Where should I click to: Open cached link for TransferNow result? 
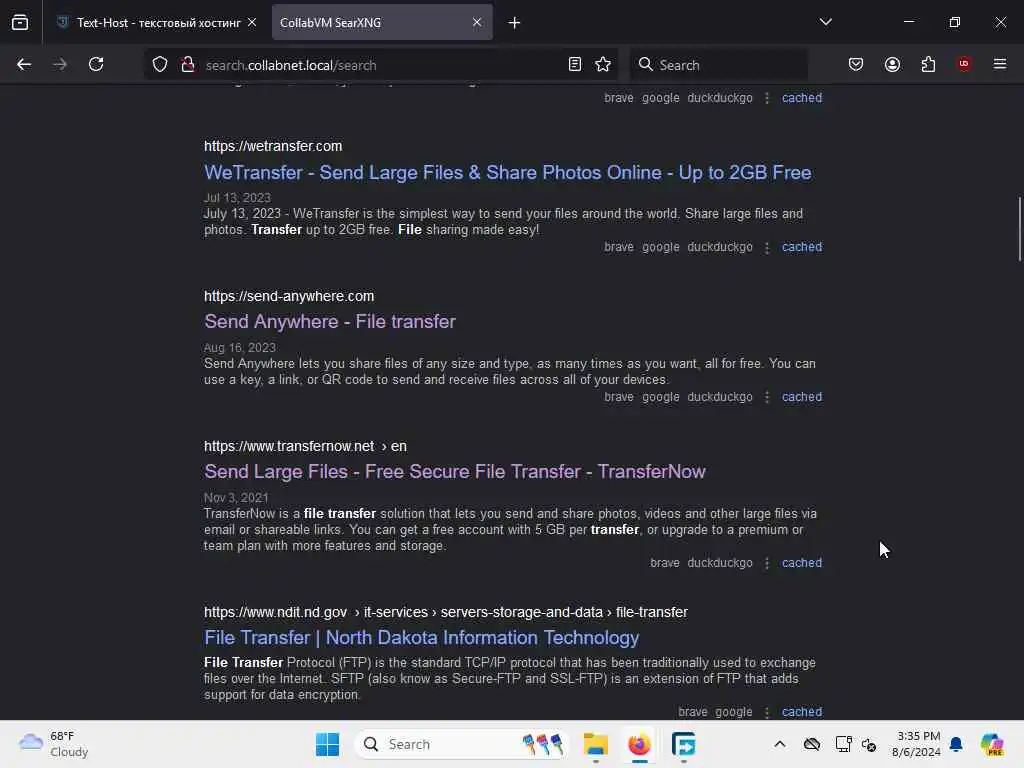pos(802,562)
